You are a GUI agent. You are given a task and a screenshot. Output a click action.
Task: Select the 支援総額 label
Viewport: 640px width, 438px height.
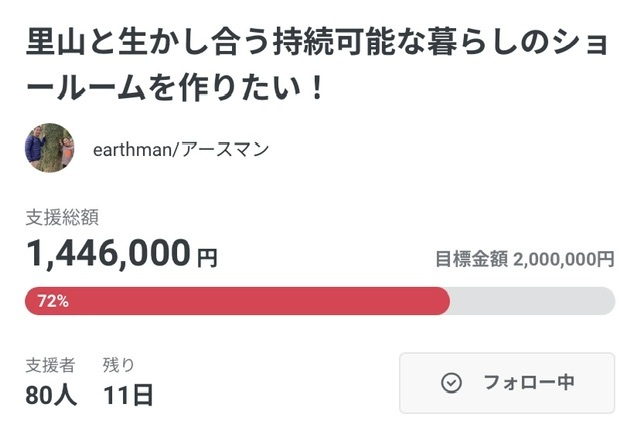pyautogui.click(x=62, y=217)
